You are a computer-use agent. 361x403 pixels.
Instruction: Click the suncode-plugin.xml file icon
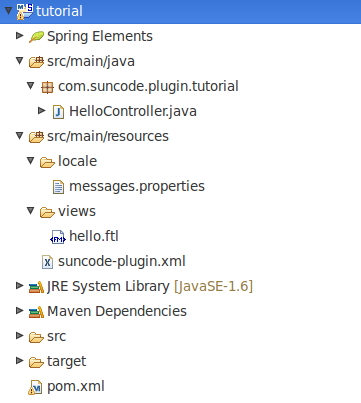tap(47, 262)
